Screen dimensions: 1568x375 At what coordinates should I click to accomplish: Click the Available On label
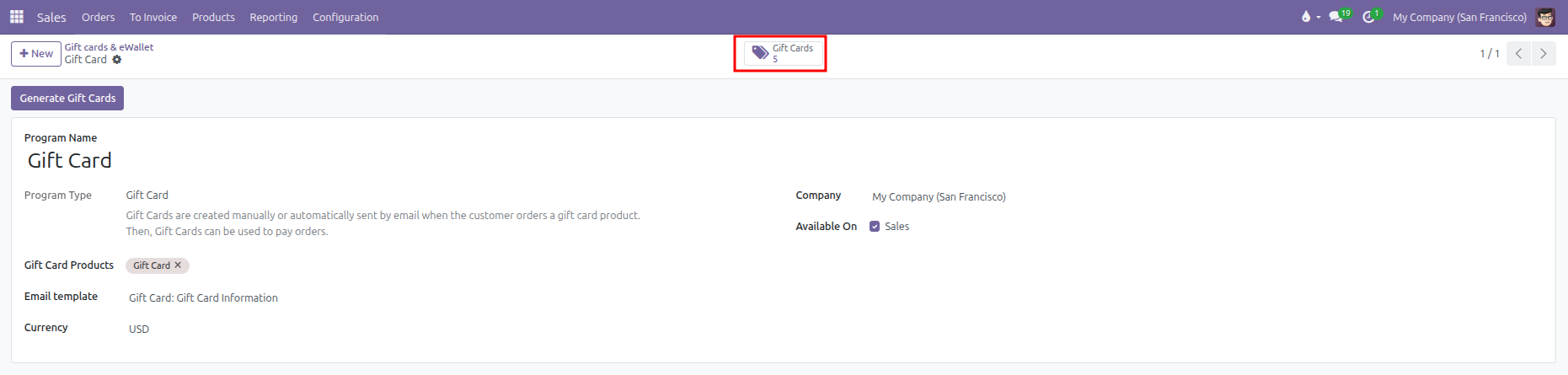[x=827, y=226]
